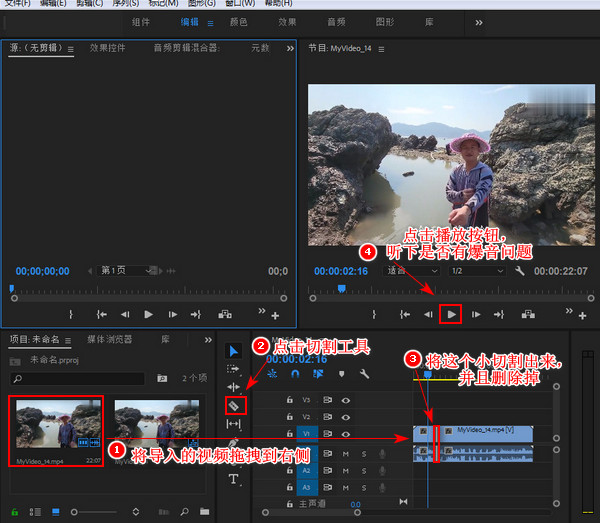The width and height of the screenshot is (600, 523).
Task: Open the Effect Controls tab
Action: point(108,48)
